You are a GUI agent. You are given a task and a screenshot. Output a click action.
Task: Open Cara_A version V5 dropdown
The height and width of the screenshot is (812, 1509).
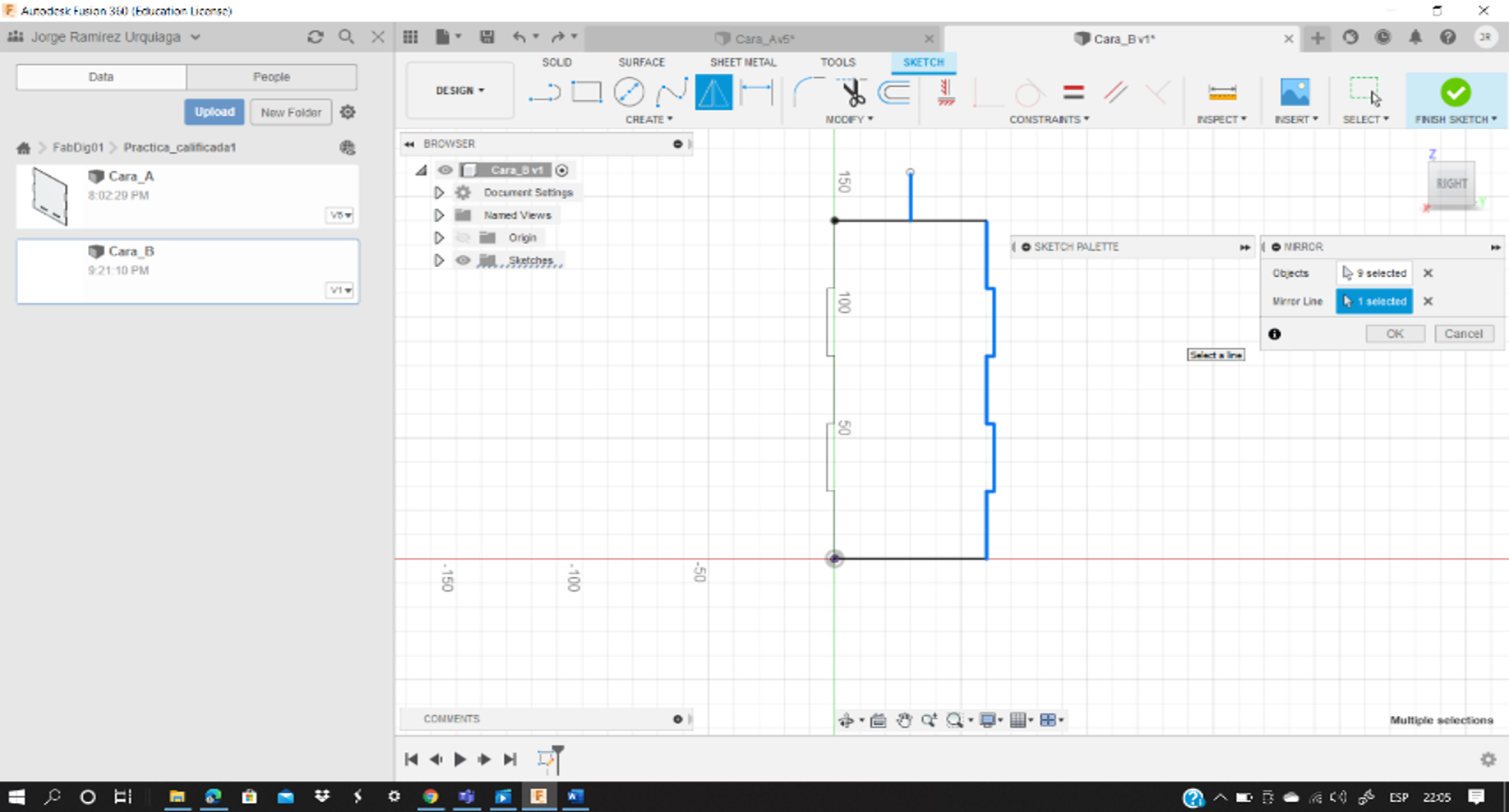coord(340,215)
